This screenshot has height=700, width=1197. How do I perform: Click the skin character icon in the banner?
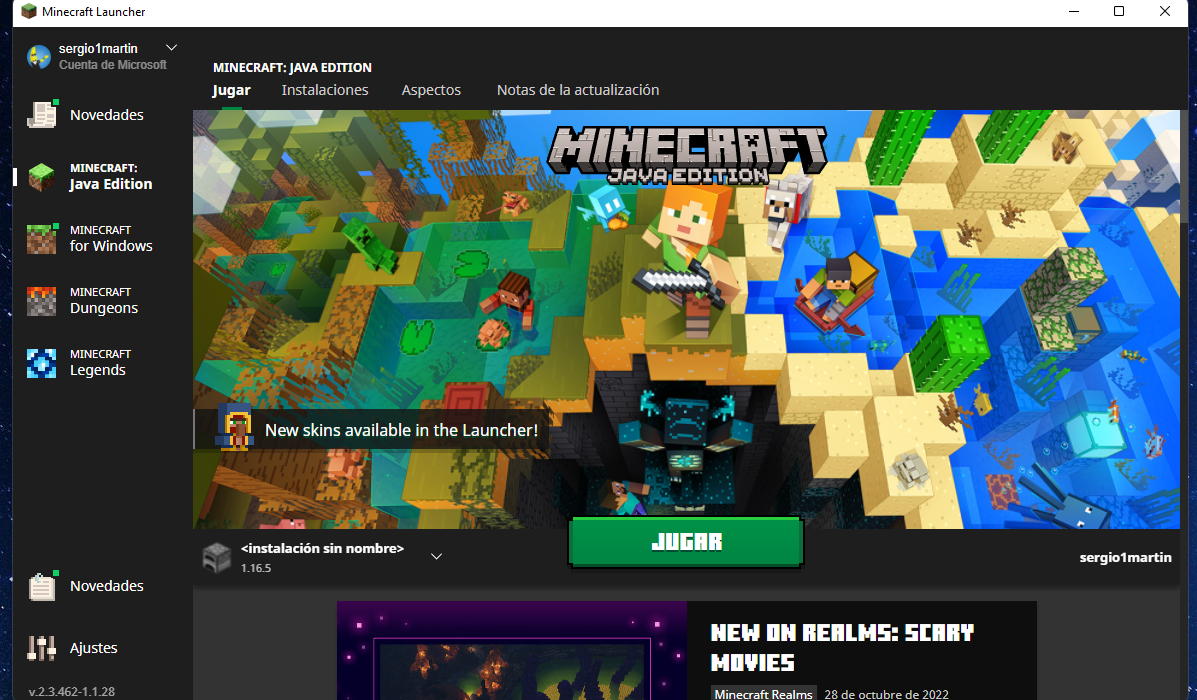coord(234,427)
